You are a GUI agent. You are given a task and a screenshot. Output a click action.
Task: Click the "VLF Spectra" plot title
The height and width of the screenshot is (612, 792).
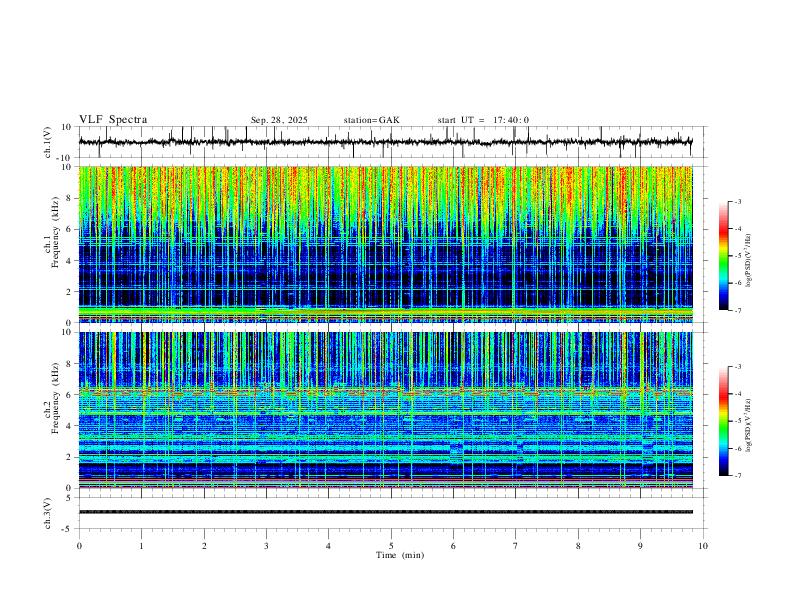pyautogui.click(x=113, y=120)
